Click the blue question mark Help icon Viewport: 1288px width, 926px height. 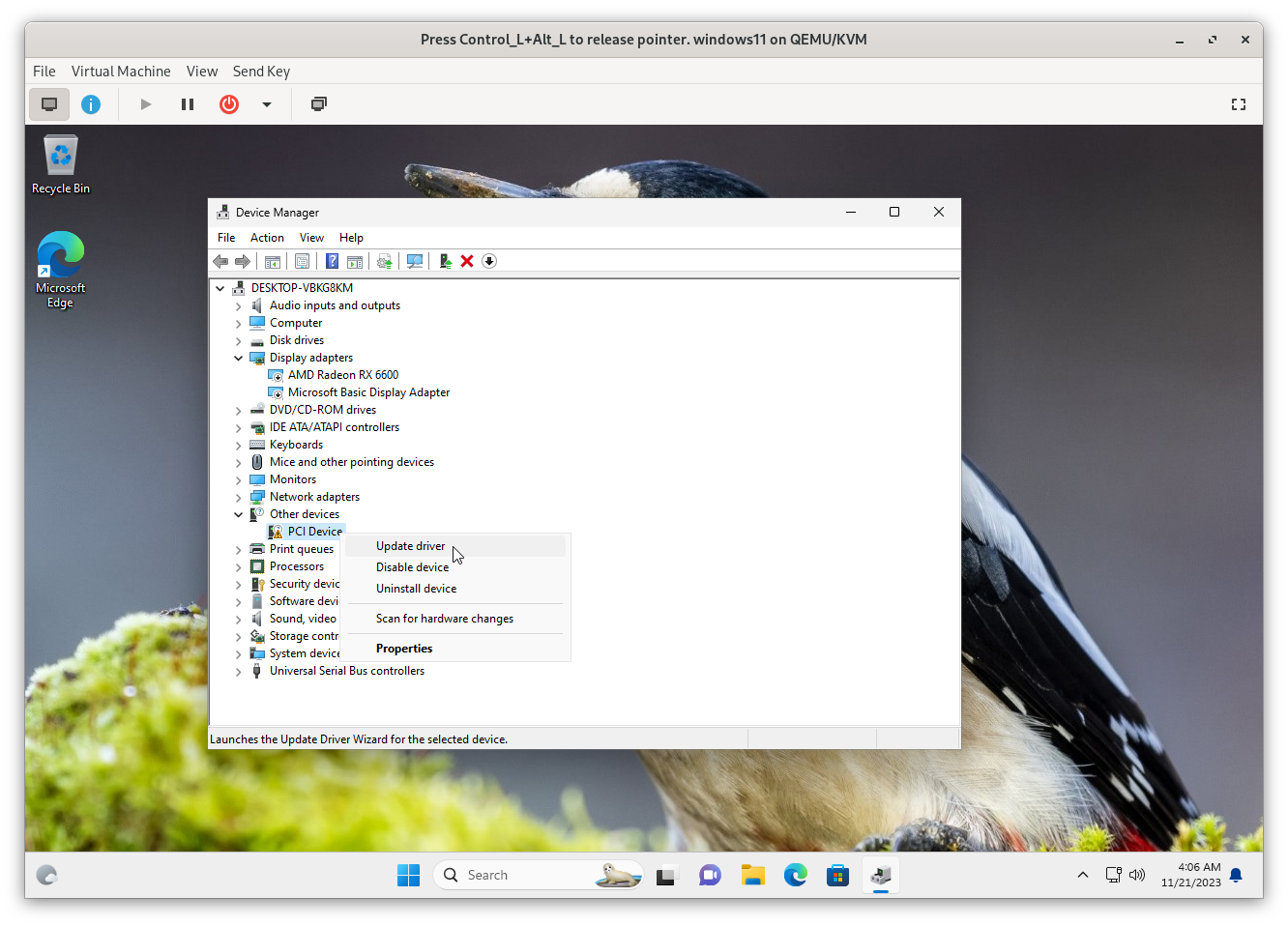[x=332, y=261]
